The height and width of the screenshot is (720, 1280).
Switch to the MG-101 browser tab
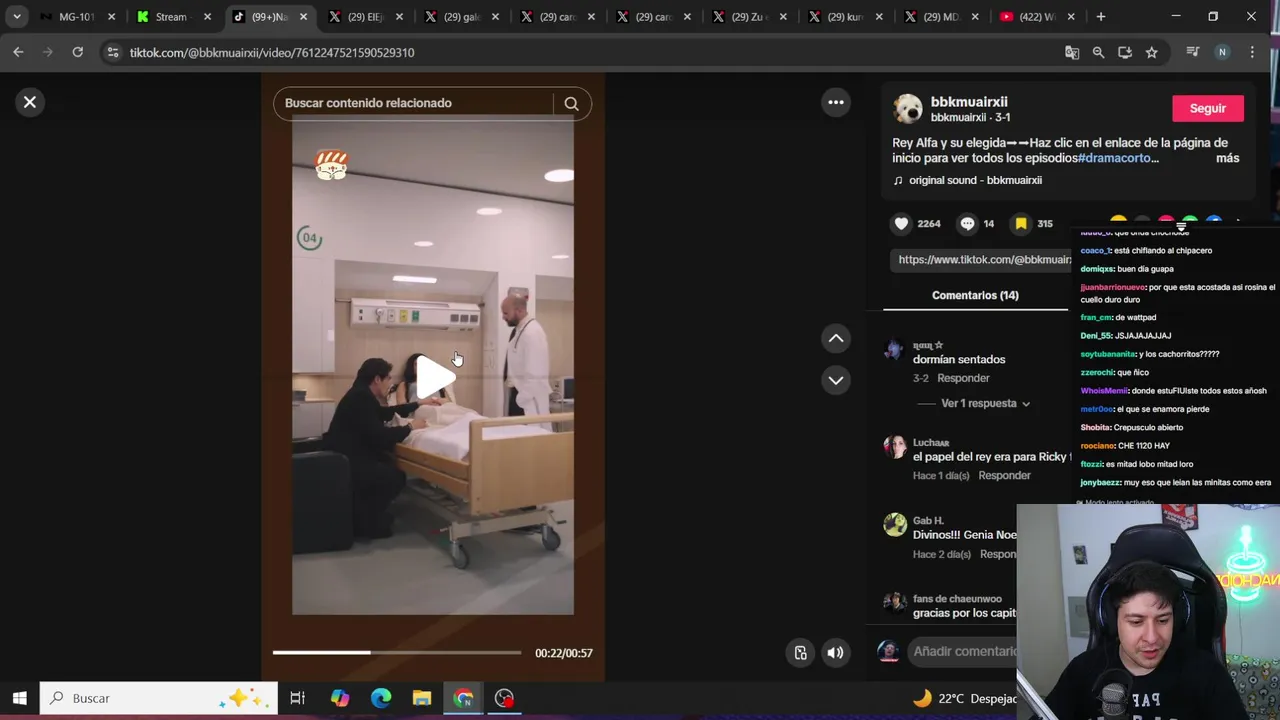click(75, 17)
